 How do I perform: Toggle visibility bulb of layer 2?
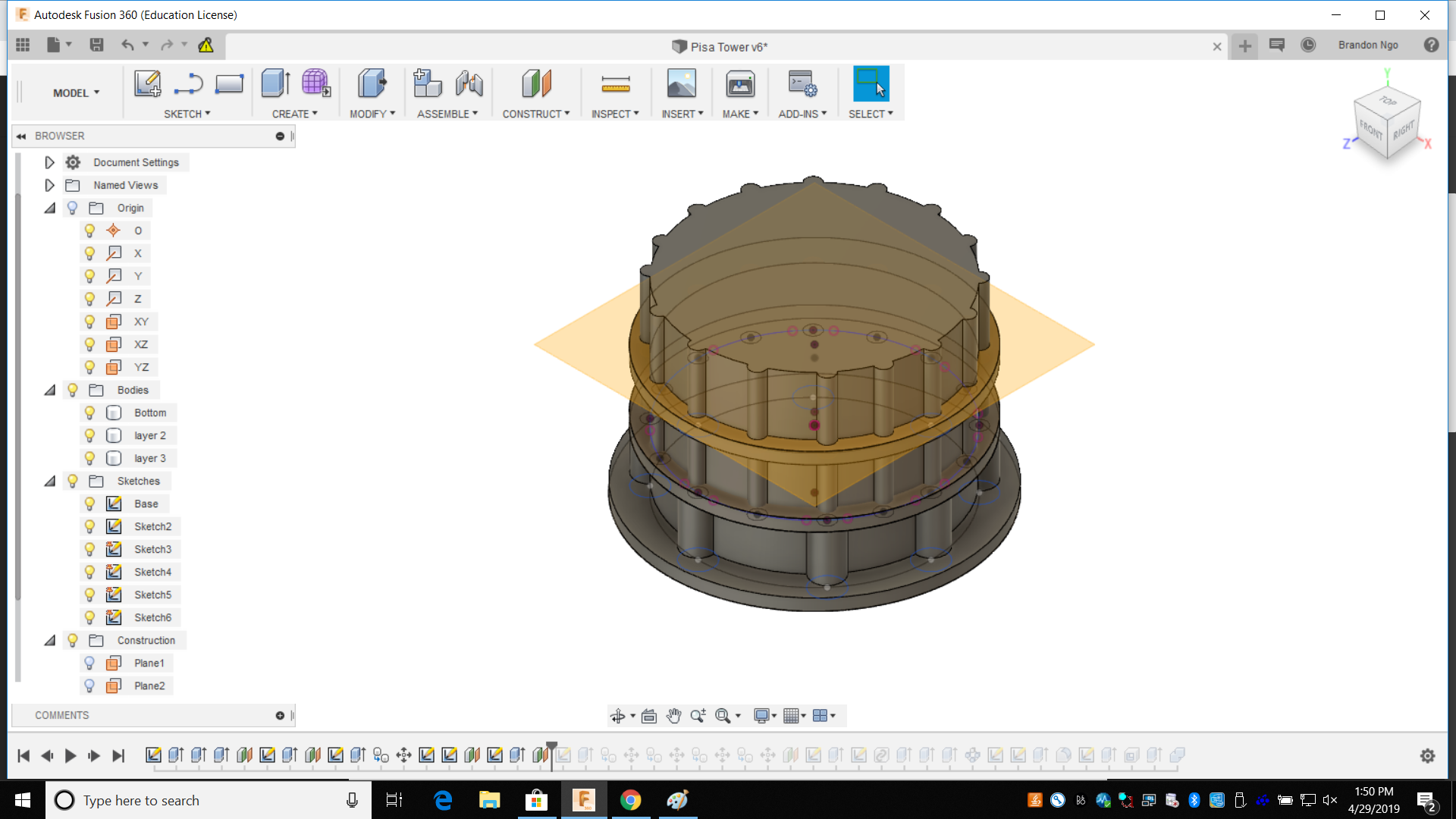coord(89,435)
